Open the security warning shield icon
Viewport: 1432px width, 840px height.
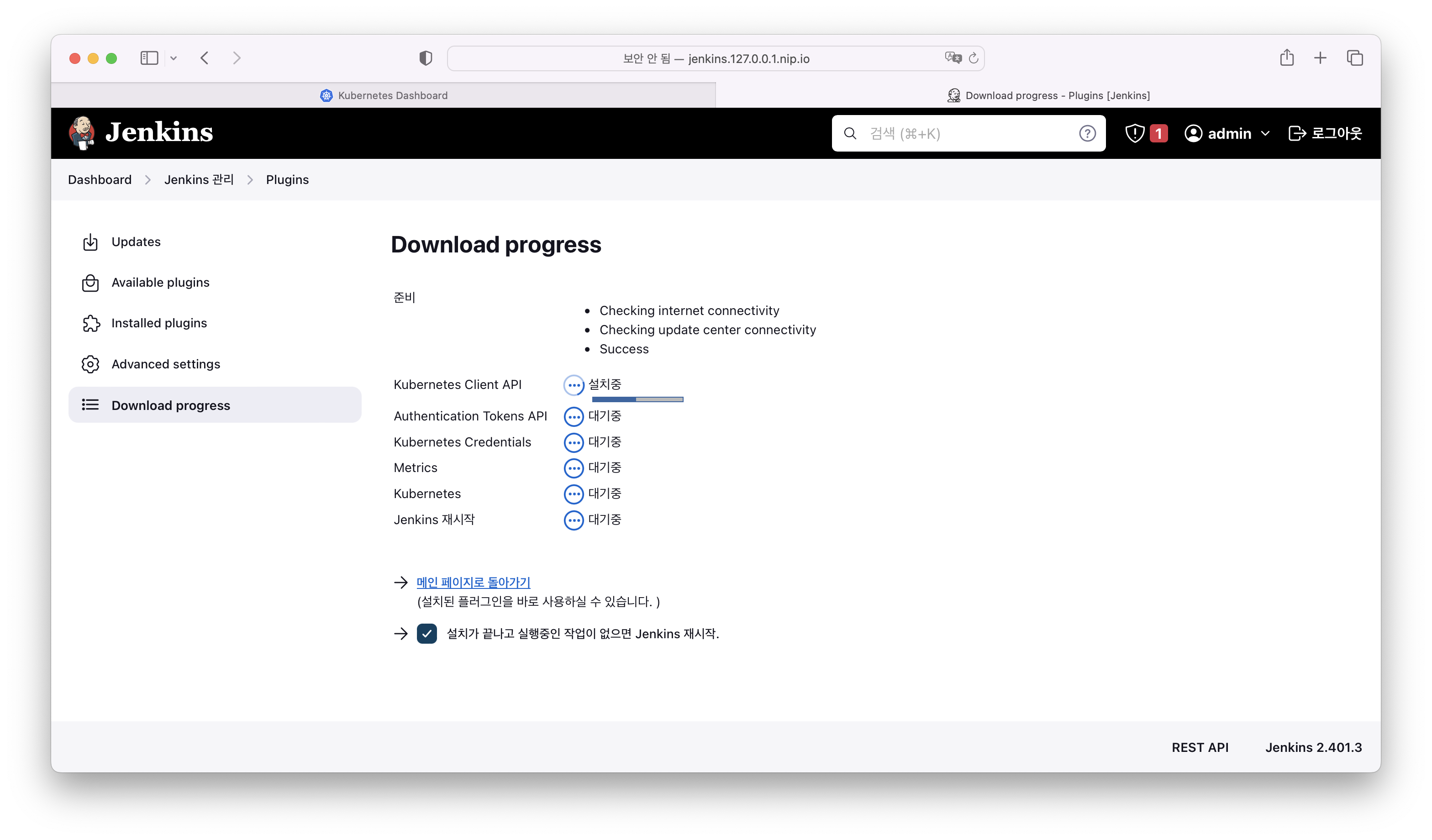coord(1135,133)
